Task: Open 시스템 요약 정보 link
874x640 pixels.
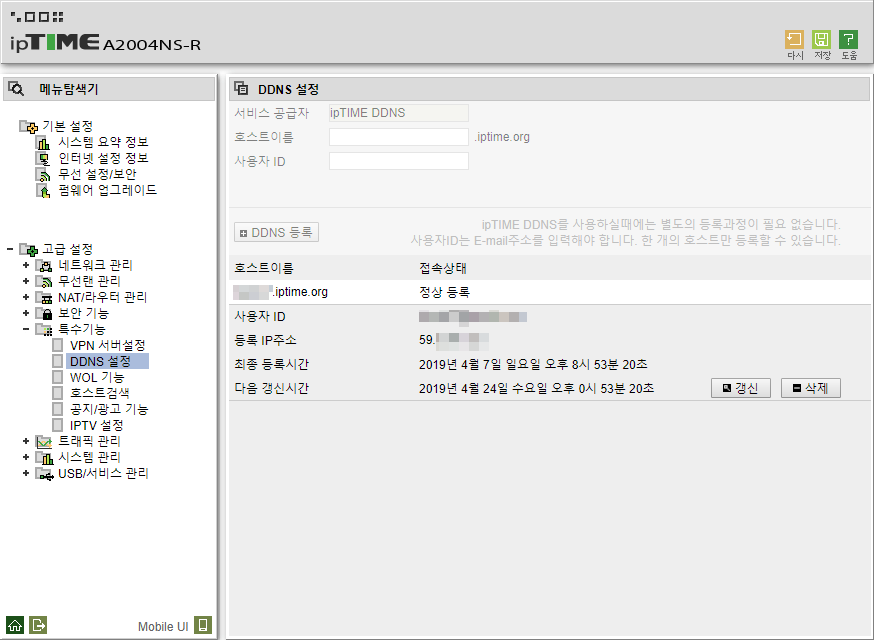Action: tap(104, 142)
